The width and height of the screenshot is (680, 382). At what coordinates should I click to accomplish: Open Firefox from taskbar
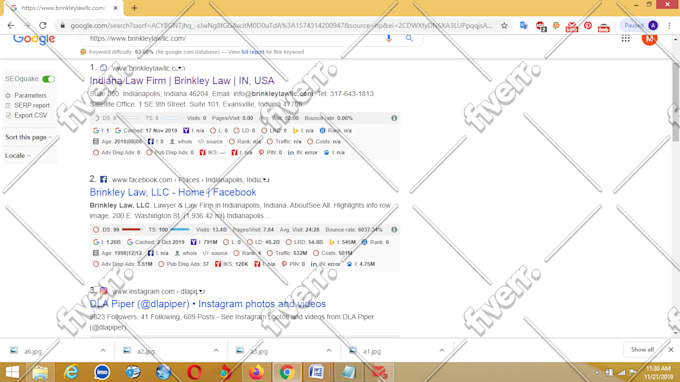[256, 372]
